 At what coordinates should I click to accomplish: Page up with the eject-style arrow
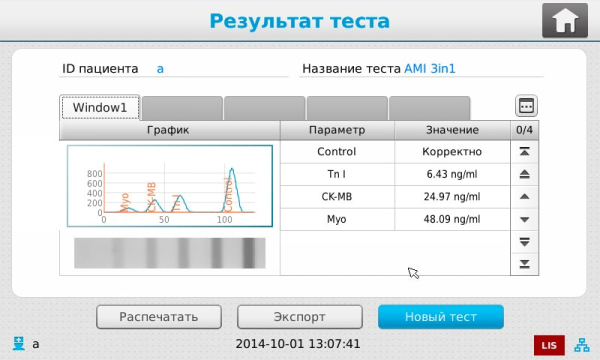tap(525, 174)
